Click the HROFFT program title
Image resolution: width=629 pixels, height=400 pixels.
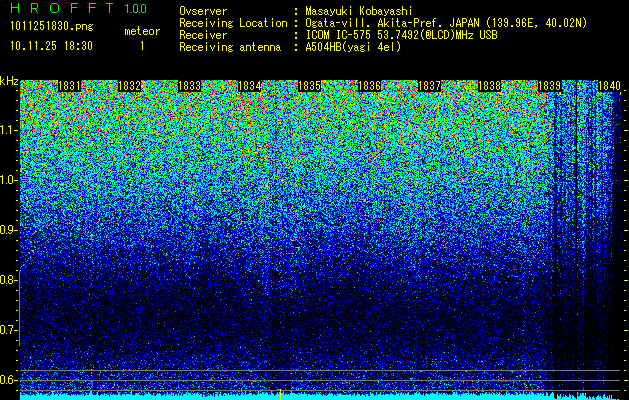tap(62, 8)
